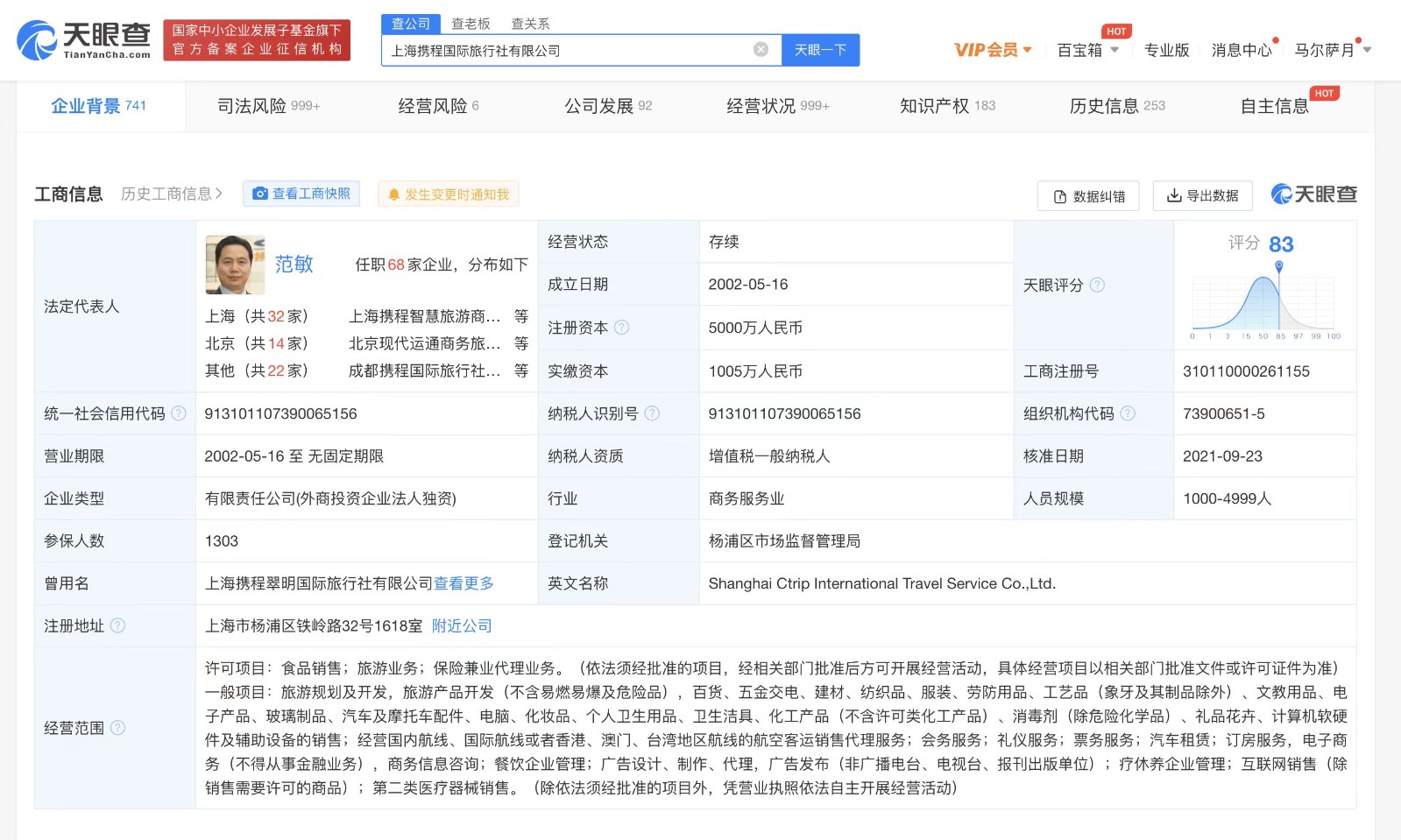Click the English name Shanghai Ctrip International
This screenshot has height=840, width=1401.
[x=882, y=583]
